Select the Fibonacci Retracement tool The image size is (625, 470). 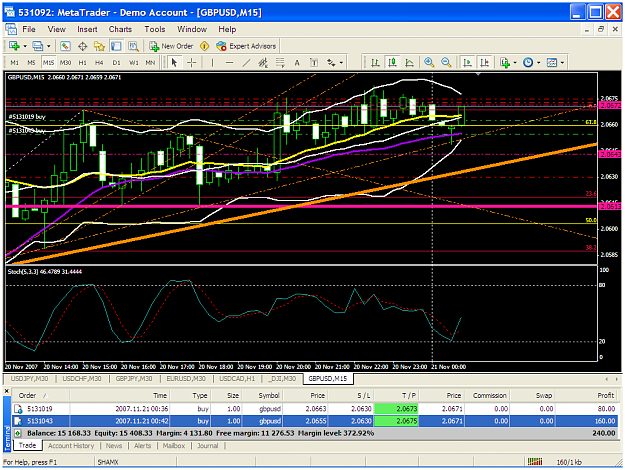[x=280, y=63]
